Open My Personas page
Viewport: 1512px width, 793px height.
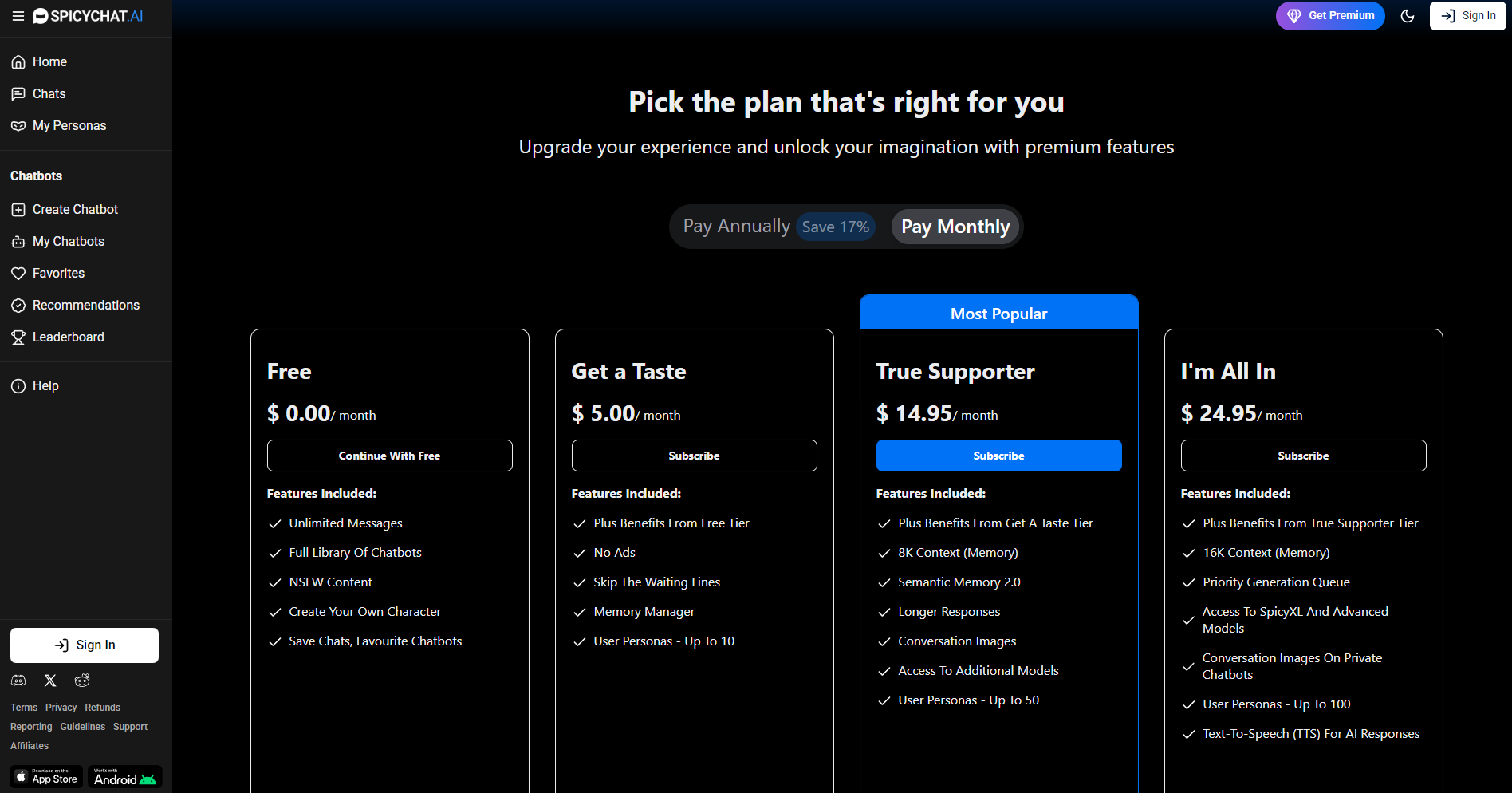[x=69, y=126]
